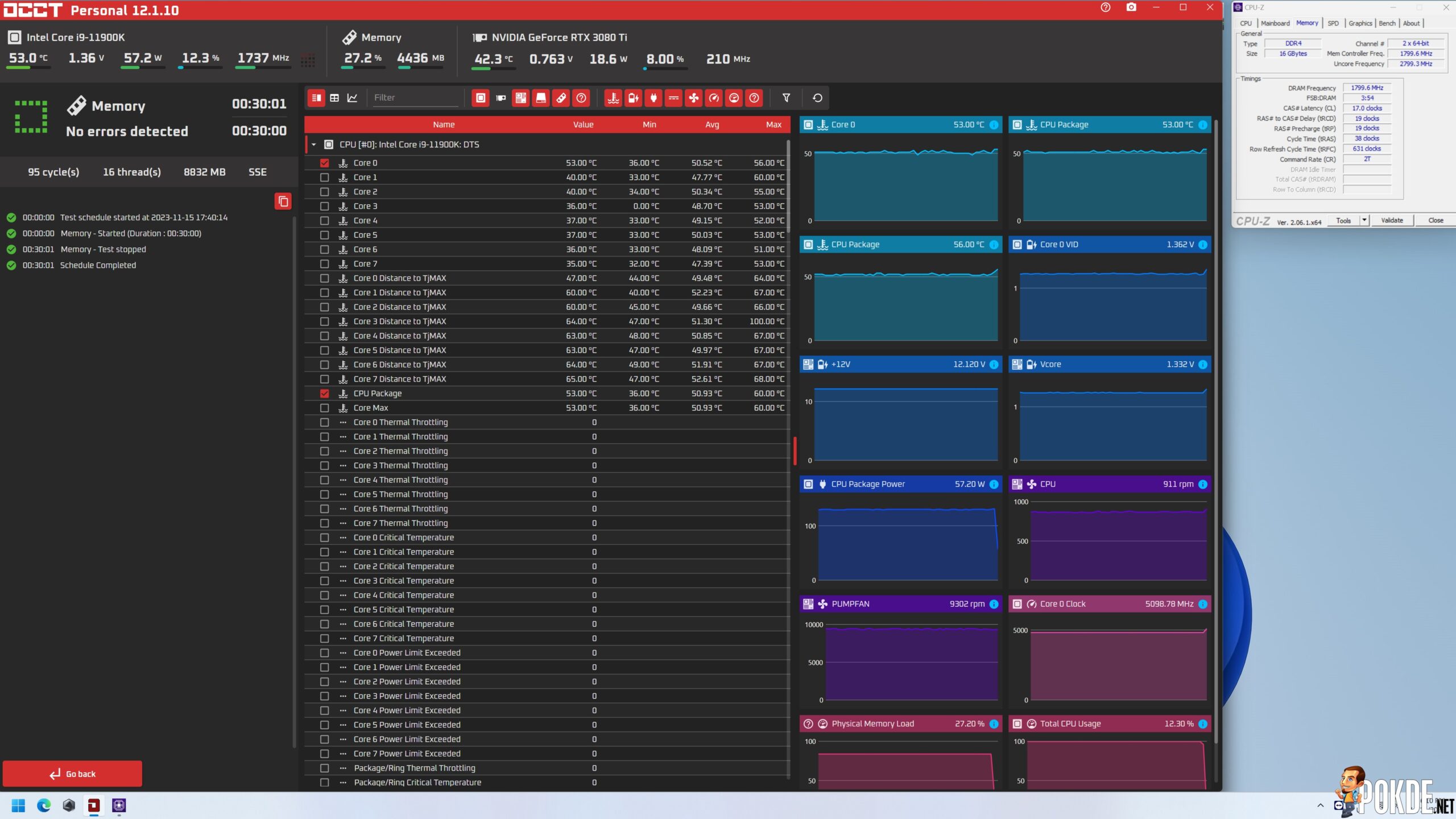Toggle the storage drive hardware filter
This screenshot has height=819, width=1456.
(x=541, y=98)
